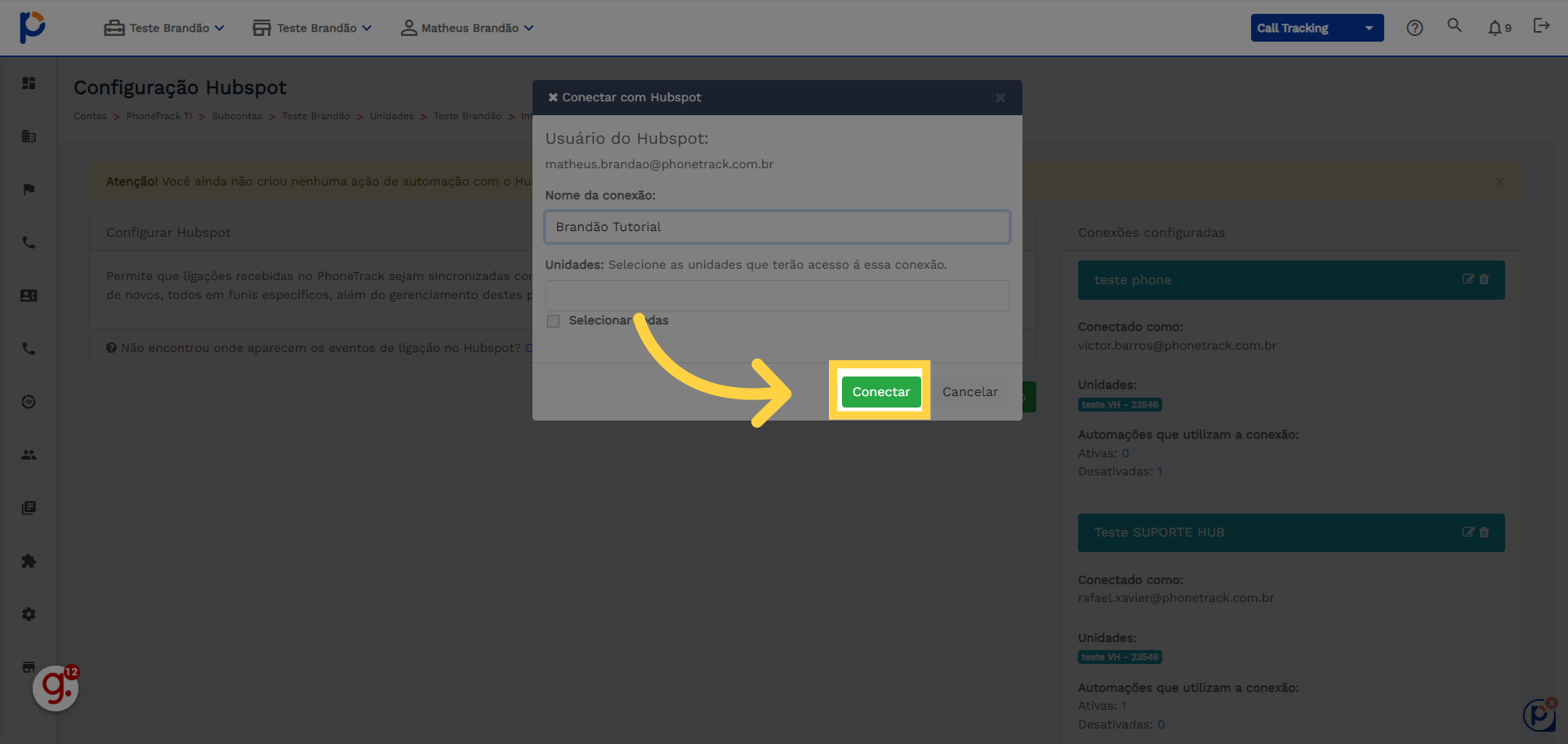Open Desativadas count 1 under teste phone

[x=1160, y=471]
